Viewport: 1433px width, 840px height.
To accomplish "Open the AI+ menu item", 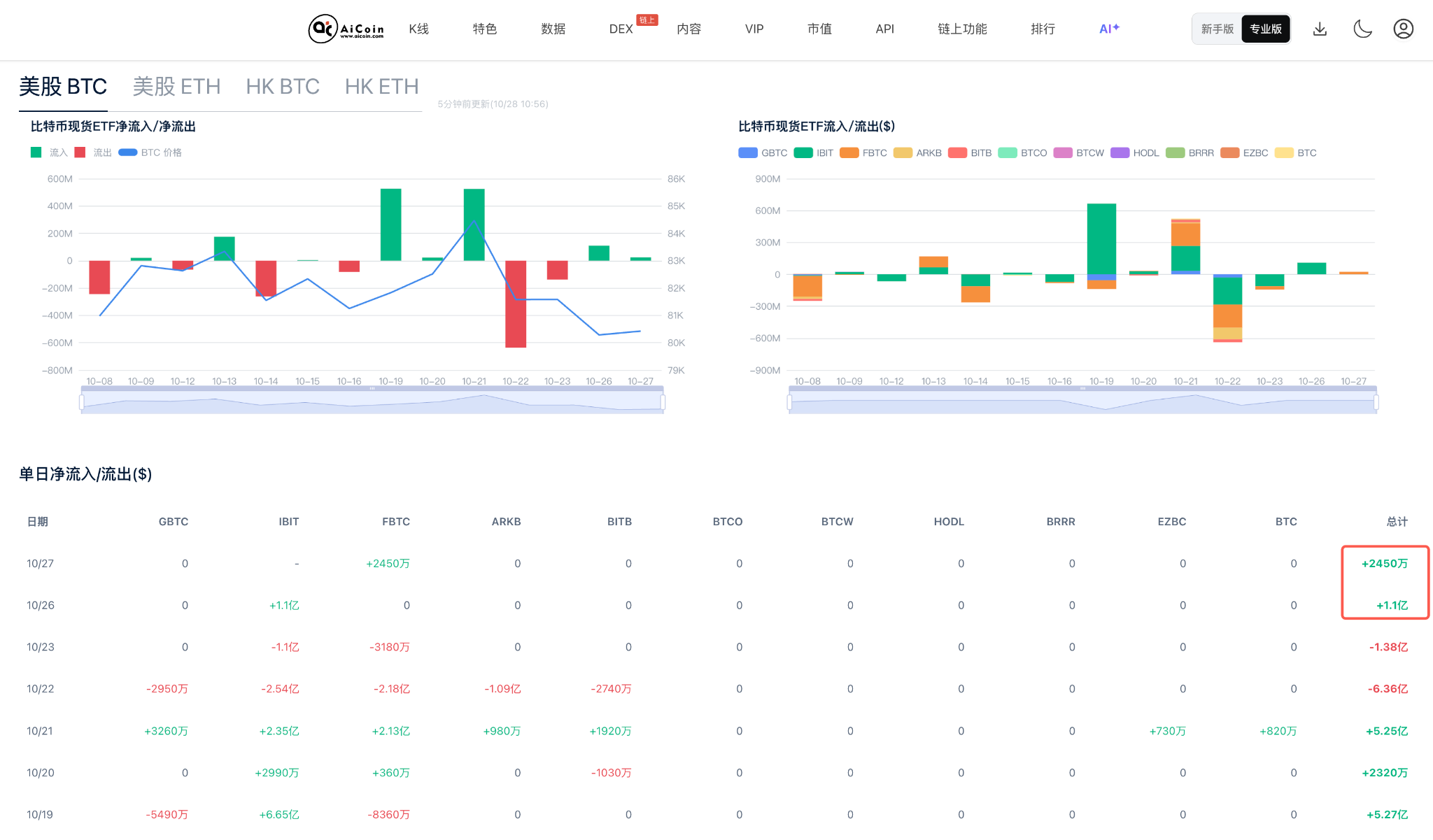I will tap(1109, 29).
